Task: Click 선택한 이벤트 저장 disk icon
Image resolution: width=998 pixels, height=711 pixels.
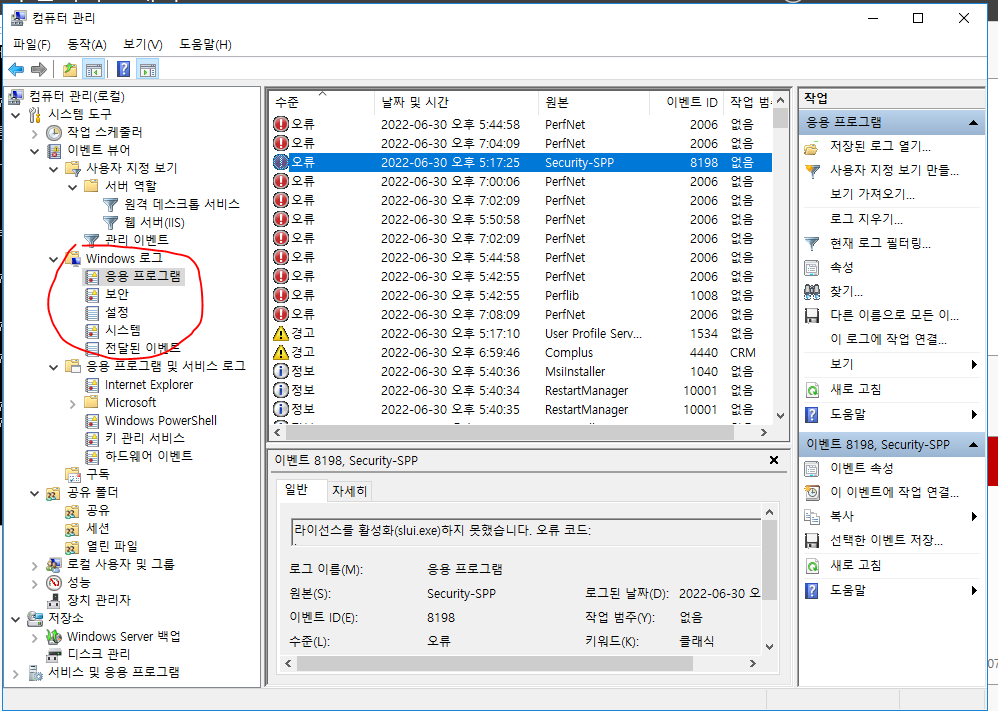Action: (812, 540)
